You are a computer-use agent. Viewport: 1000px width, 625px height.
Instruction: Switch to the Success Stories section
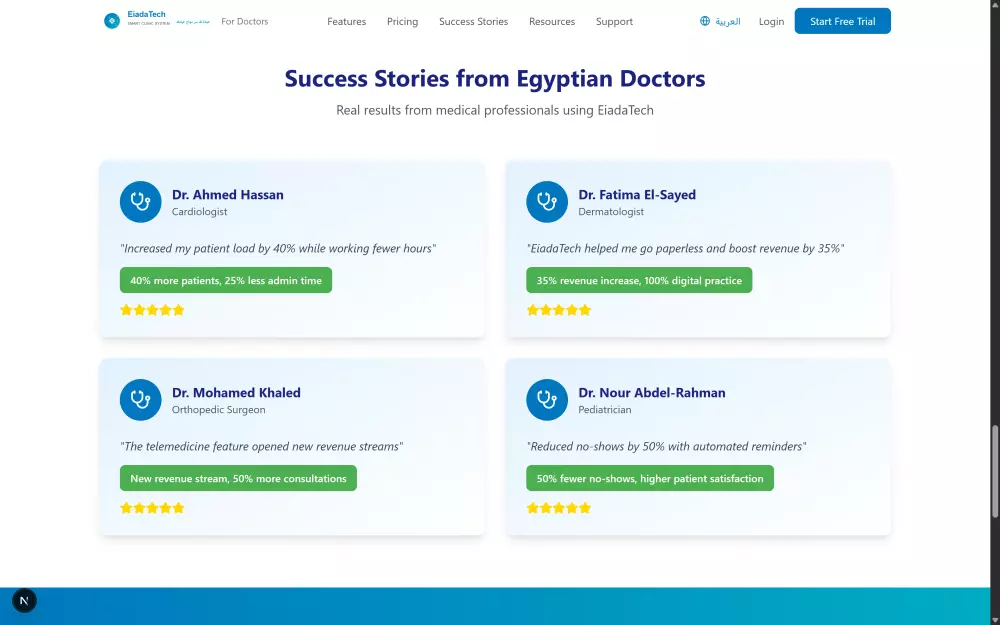473,21
